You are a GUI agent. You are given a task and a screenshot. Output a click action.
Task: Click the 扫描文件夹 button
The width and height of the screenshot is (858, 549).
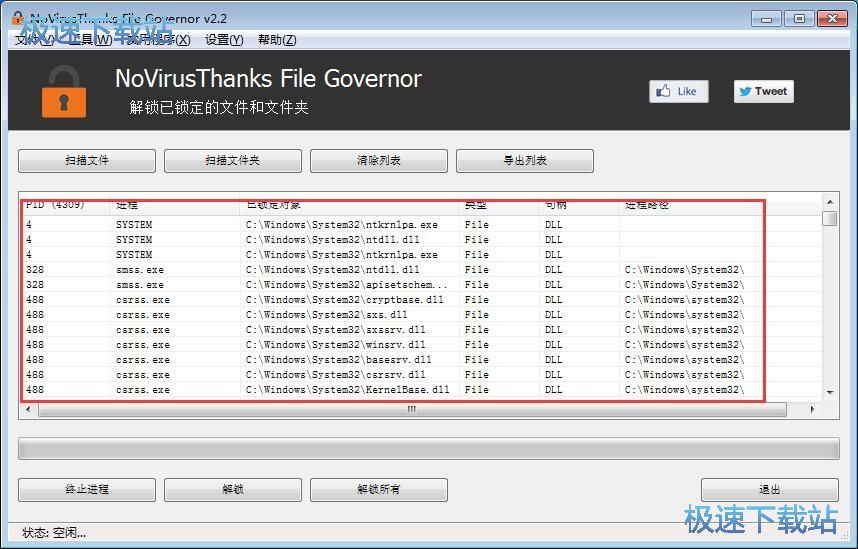233,161
